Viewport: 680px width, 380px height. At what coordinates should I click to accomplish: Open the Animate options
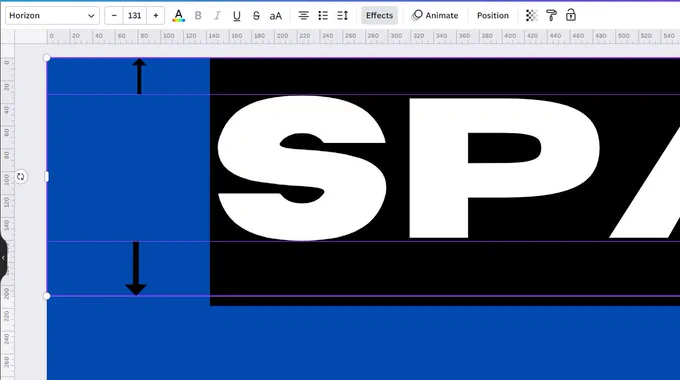[435, 16]
